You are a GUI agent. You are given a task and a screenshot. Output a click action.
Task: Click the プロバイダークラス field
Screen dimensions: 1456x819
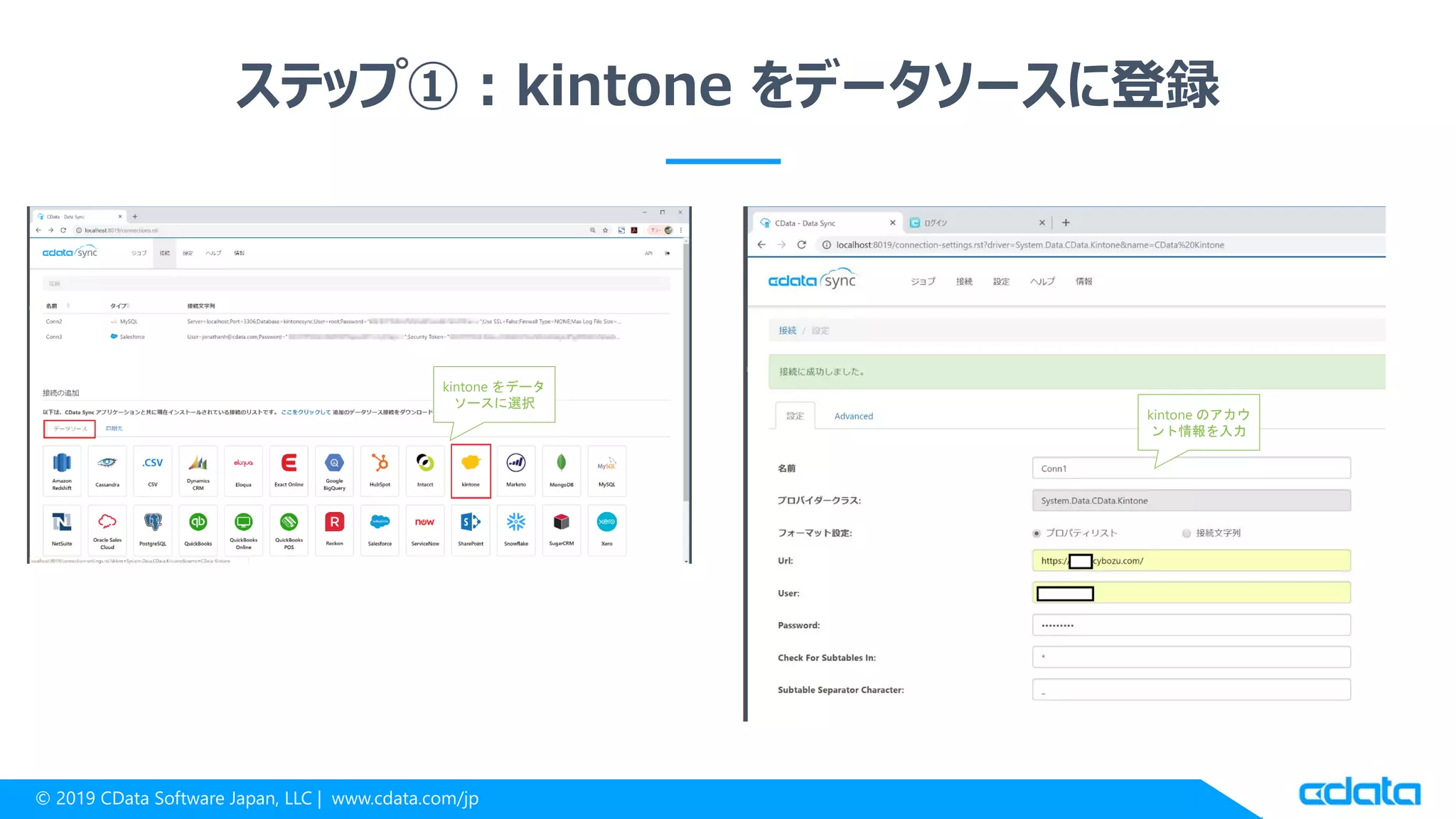click(x=1191, y=500)
